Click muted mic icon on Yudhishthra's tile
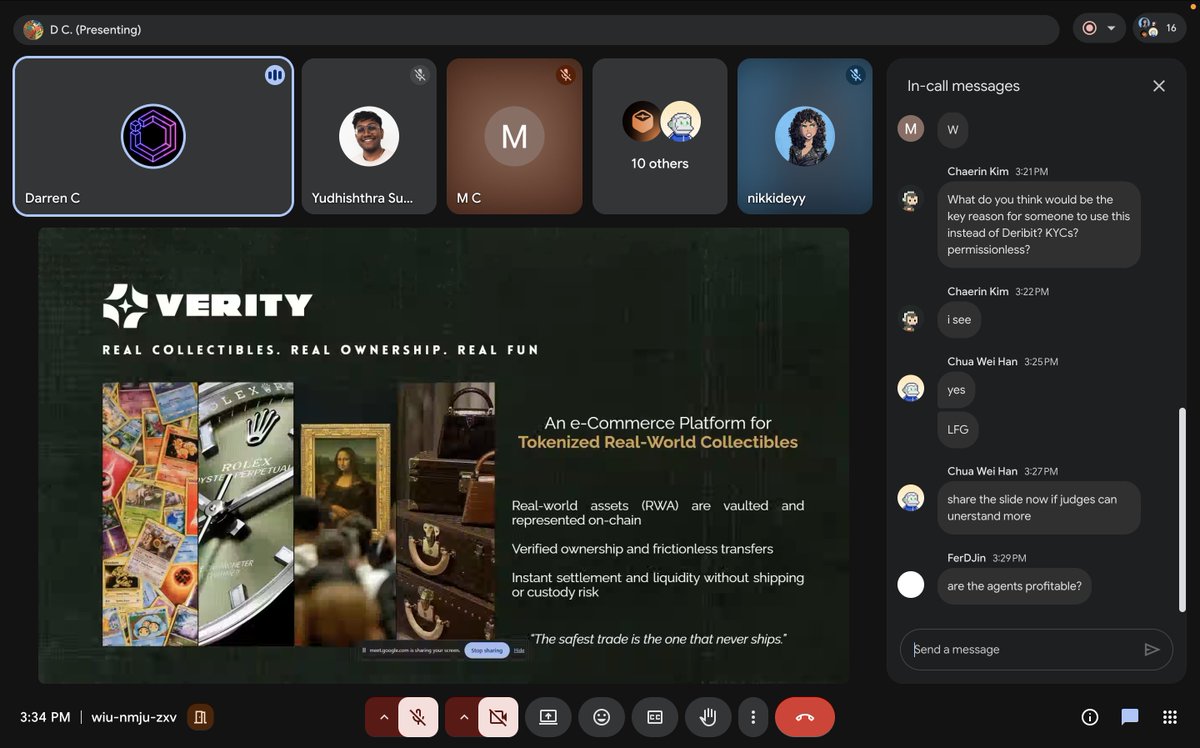The height and width of the screenshot is (748, 1200). tap(421, 75)
